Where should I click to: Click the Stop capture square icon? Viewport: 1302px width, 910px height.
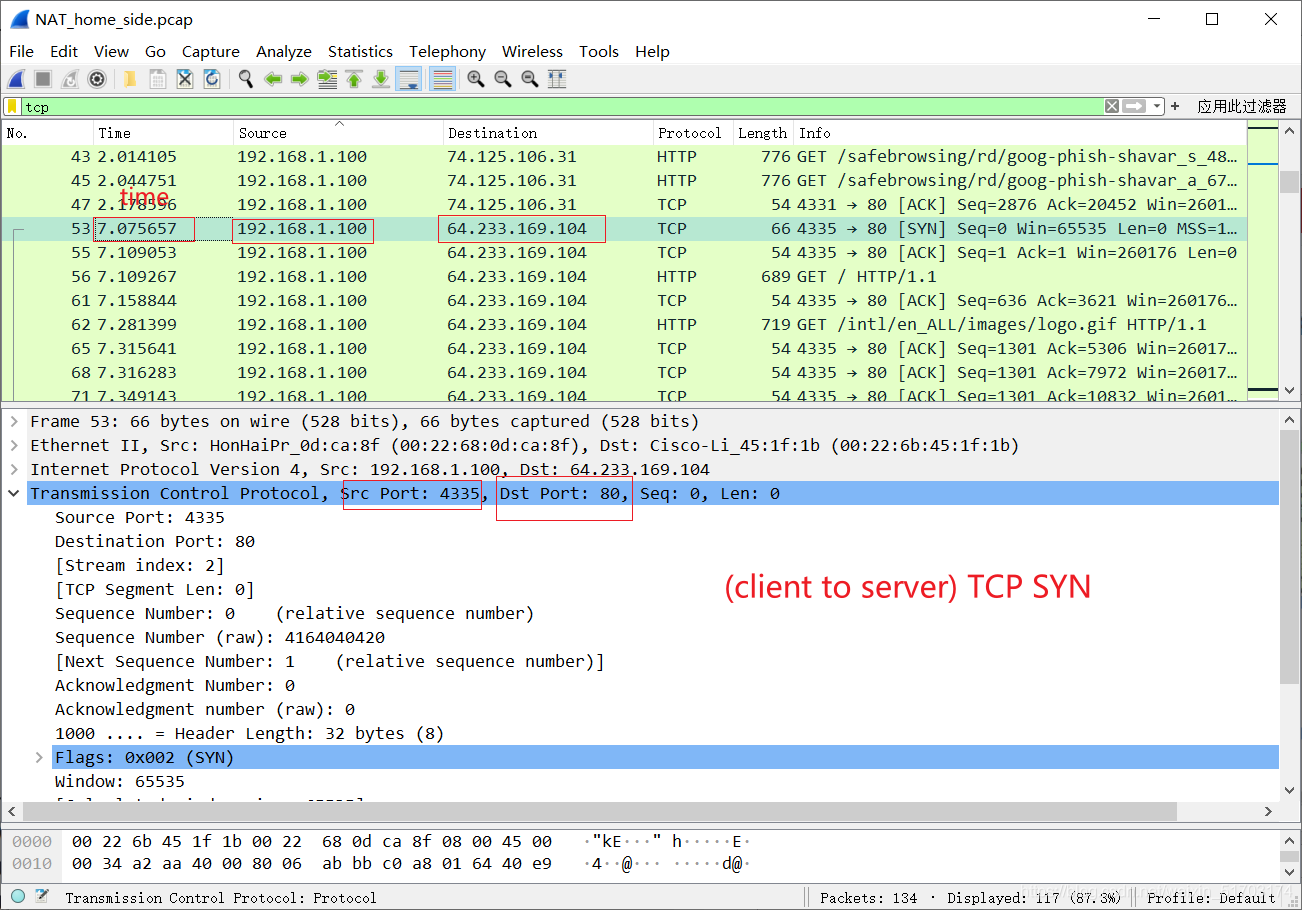pyautogui.click(x=43, y=79)
